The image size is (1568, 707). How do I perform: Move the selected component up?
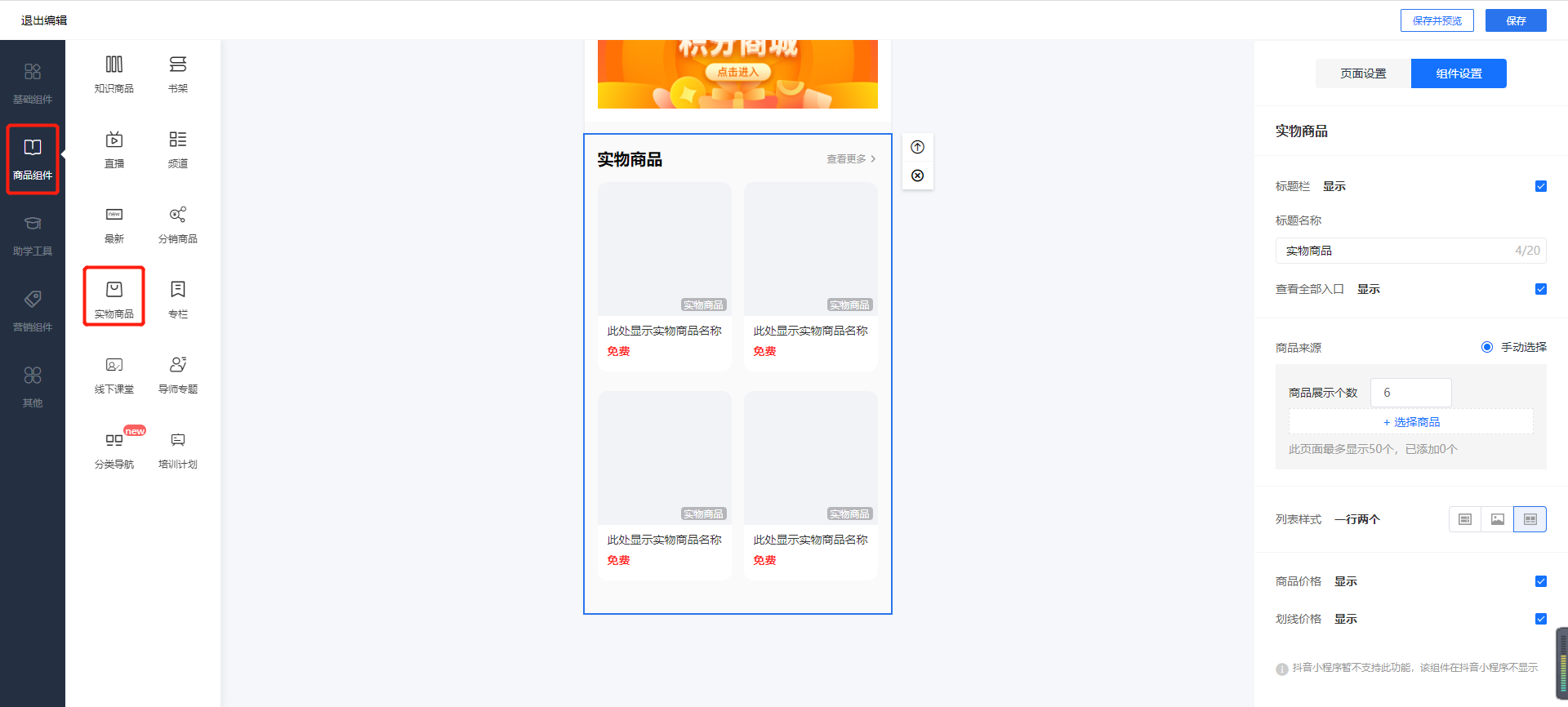tap(918, 147)
